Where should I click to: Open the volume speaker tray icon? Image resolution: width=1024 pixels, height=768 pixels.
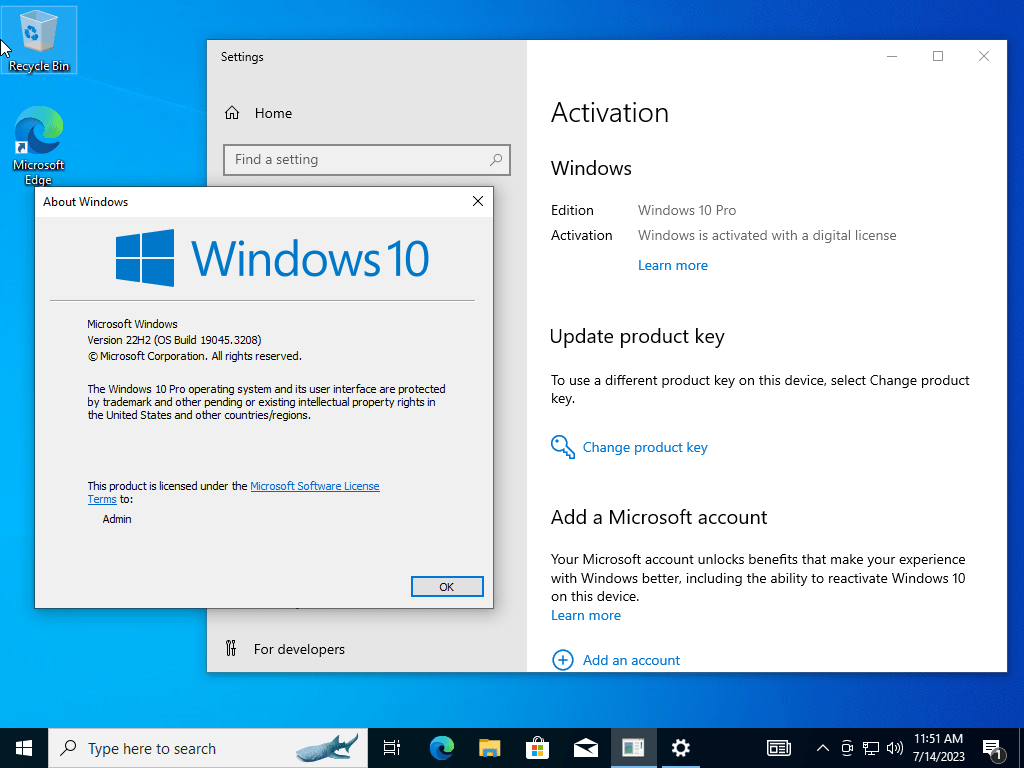[895, 748]
